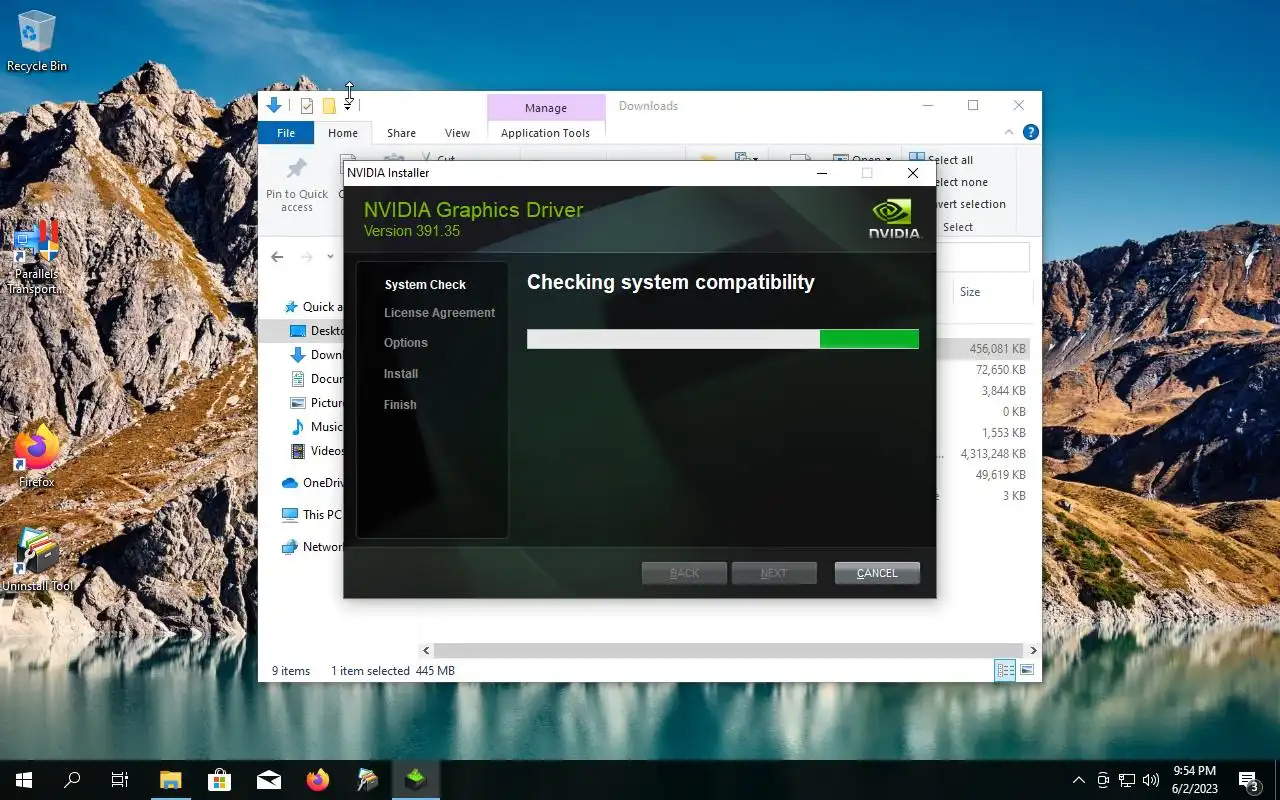Select Music in Explorer navigation pane
This screenshot has height=800, width=1280.
click(315, 427)
